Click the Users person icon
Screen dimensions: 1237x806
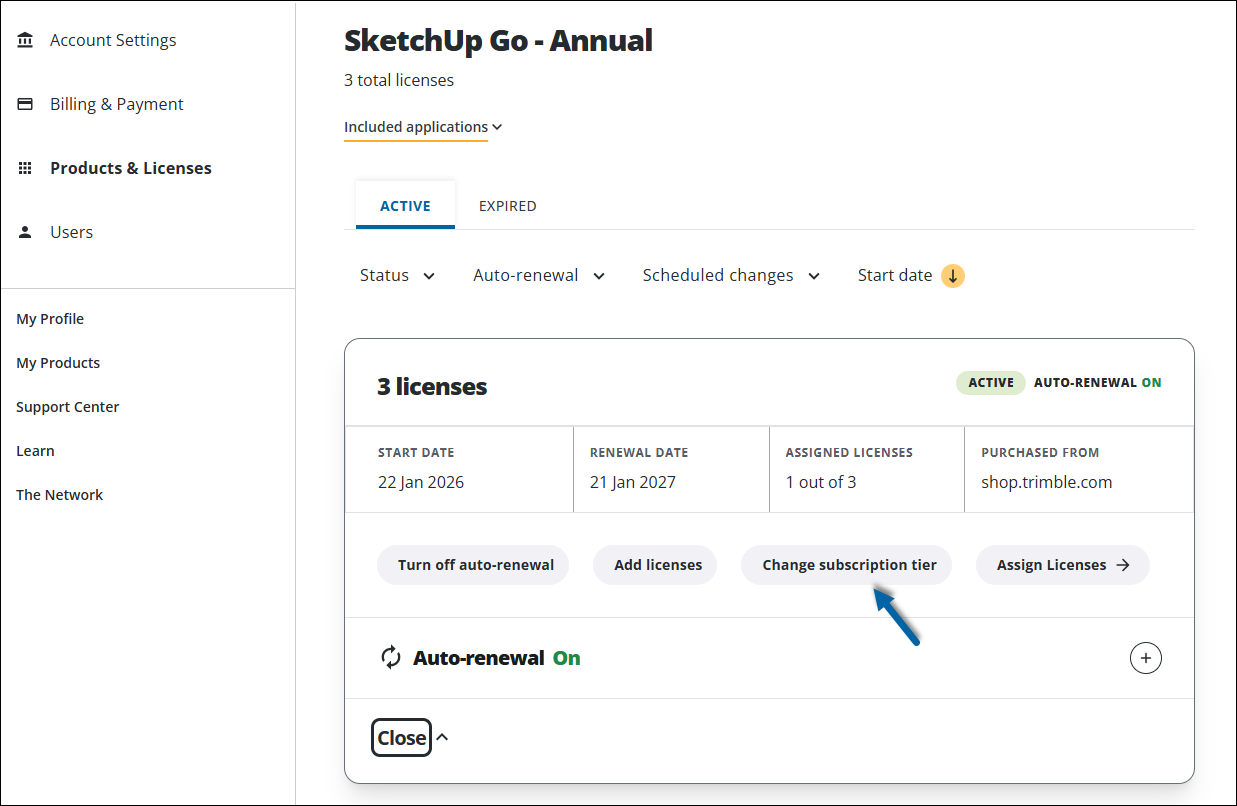point(26,232)
